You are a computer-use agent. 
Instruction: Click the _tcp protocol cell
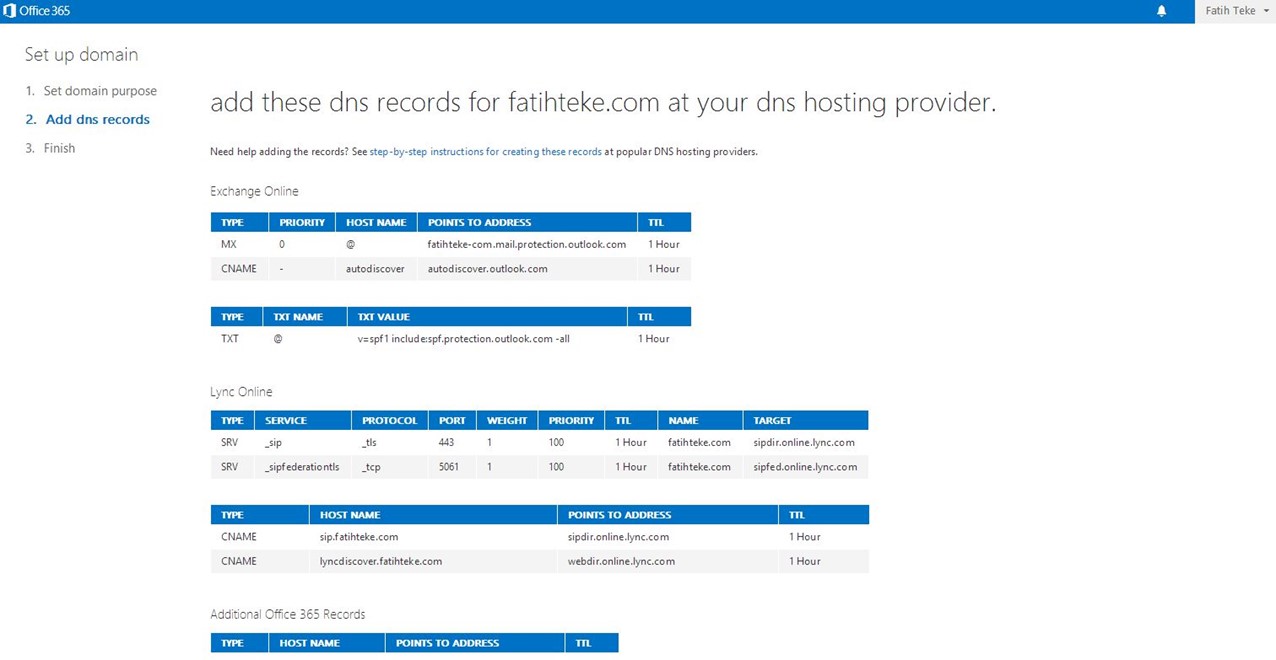click(x=371, y=467)
